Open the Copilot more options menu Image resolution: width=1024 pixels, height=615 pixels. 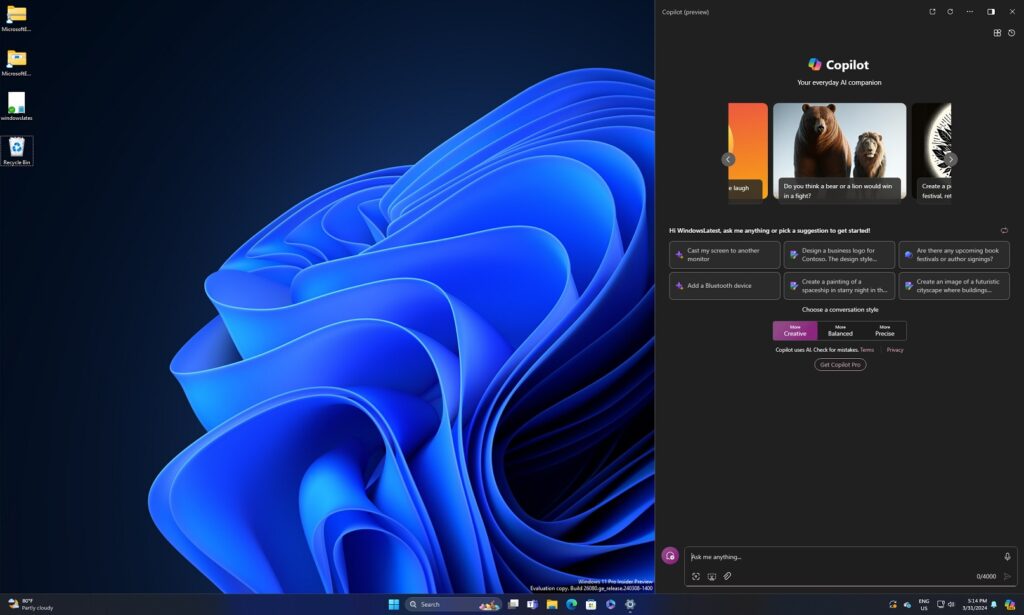[x=969, y=12]
